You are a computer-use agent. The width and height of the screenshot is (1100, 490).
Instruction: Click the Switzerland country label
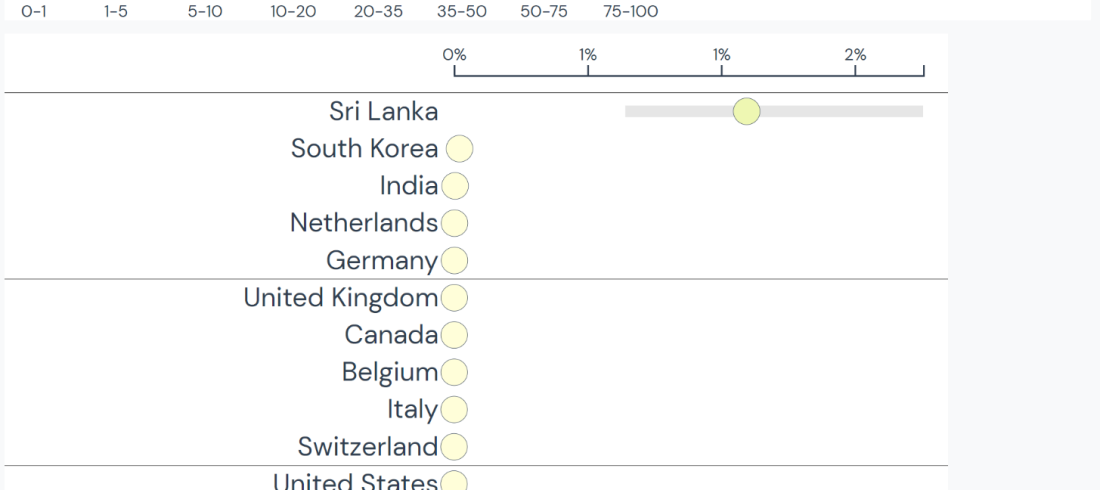(x=368, y=446)
